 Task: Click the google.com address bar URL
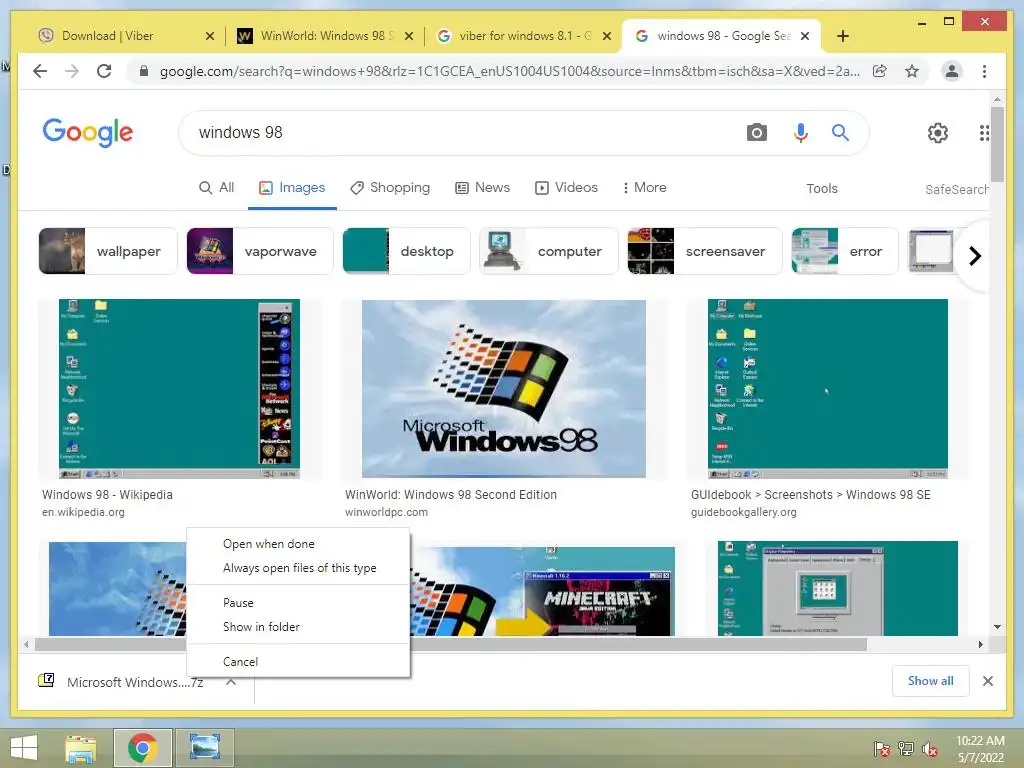click(x=509, y=71)
